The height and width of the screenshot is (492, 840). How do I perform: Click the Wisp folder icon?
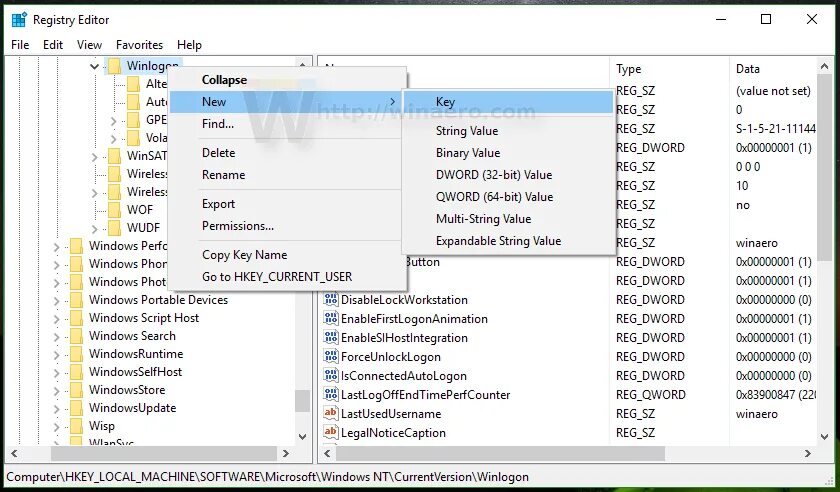77,426
